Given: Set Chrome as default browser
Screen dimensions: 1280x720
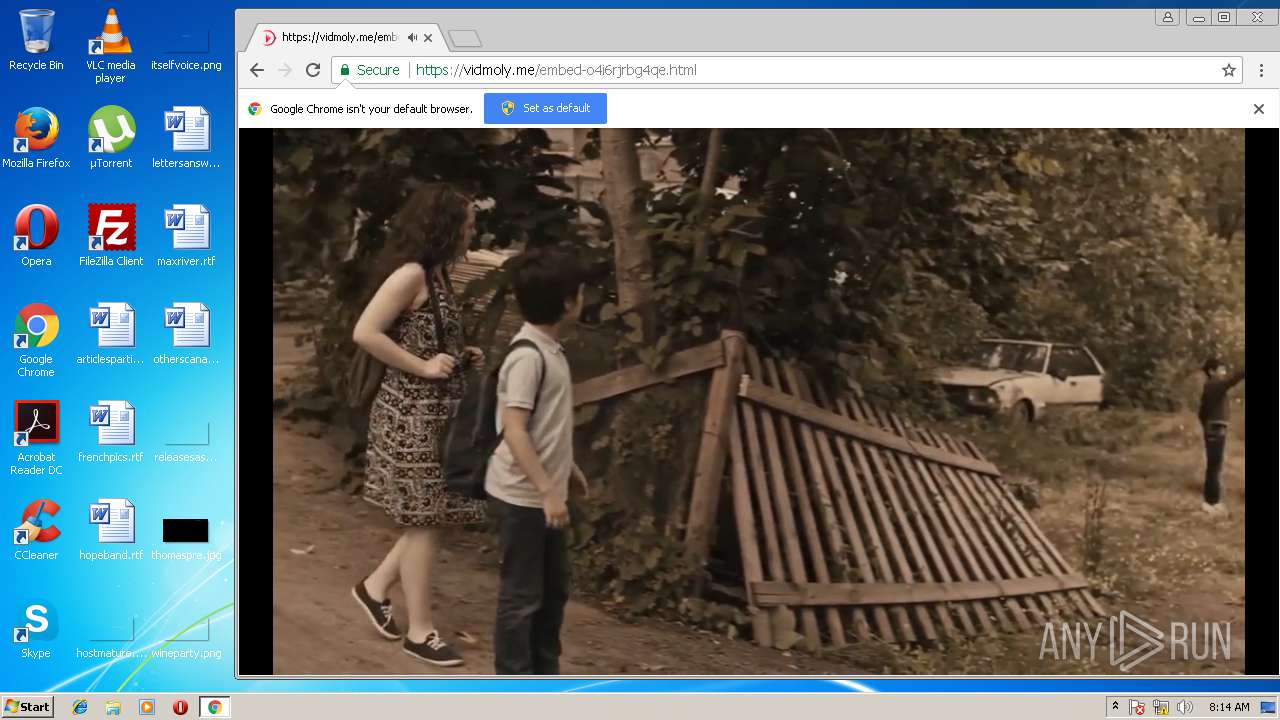Looking at the screenshot, I should point(545,108).
